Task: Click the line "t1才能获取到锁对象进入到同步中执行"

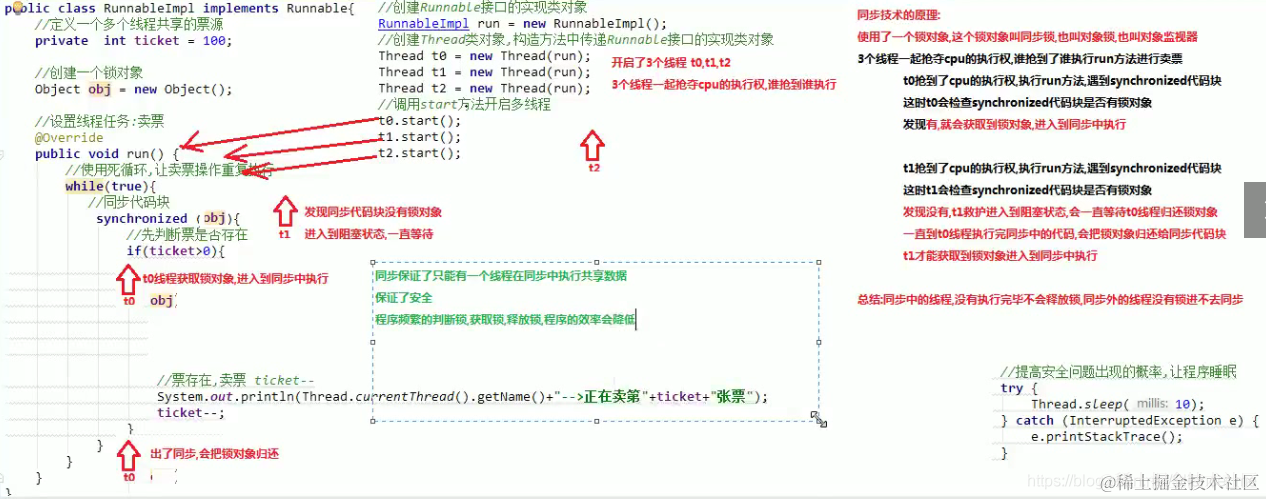Action: [999, 255]
